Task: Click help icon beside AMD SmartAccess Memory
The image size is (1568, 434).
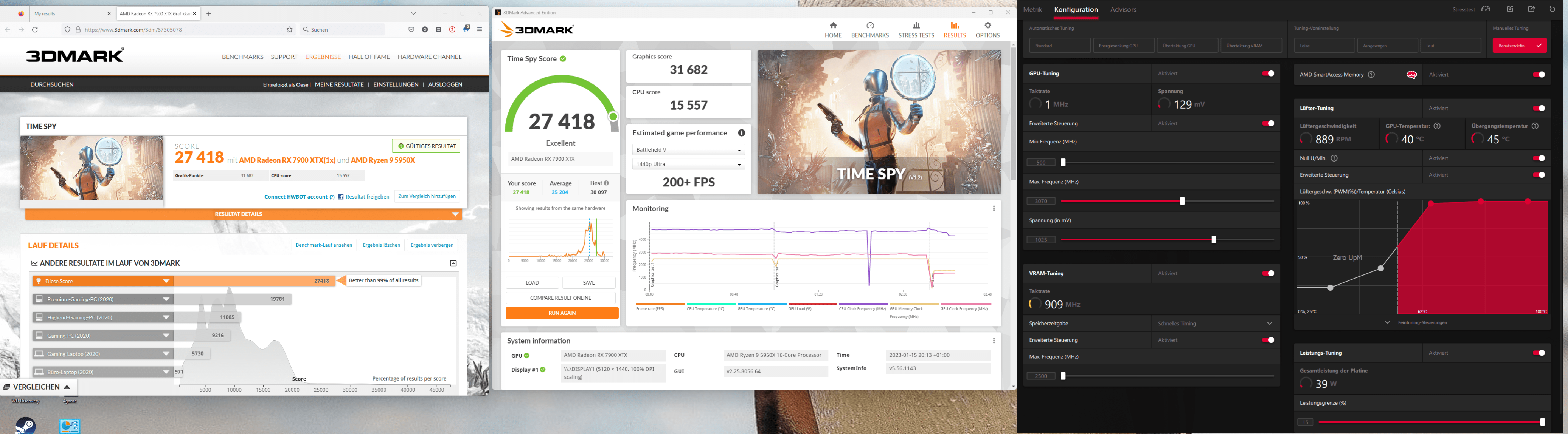Action: (1371, 75)
